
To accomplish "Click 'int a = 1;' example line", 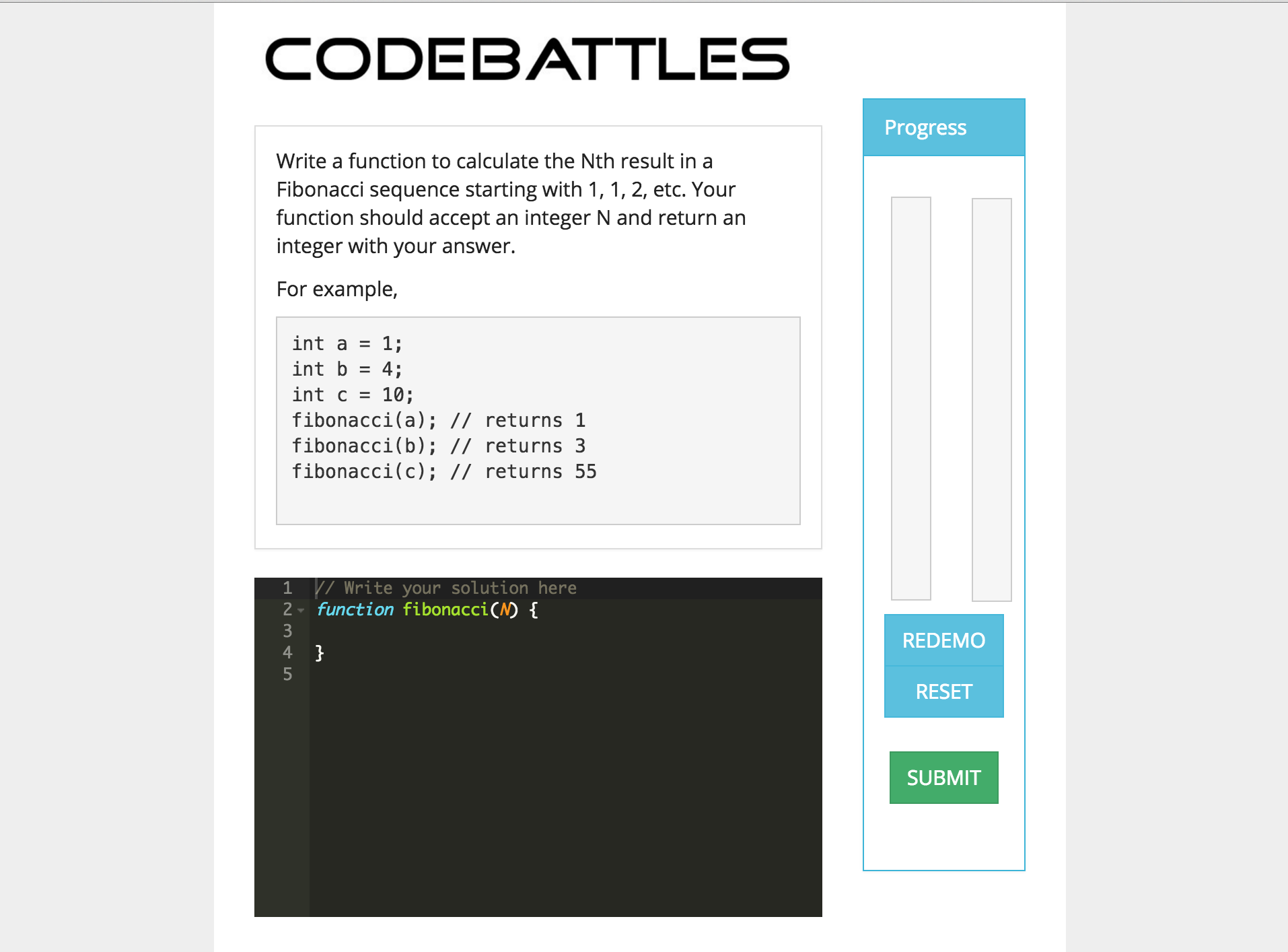I will (x=347, y=343).
